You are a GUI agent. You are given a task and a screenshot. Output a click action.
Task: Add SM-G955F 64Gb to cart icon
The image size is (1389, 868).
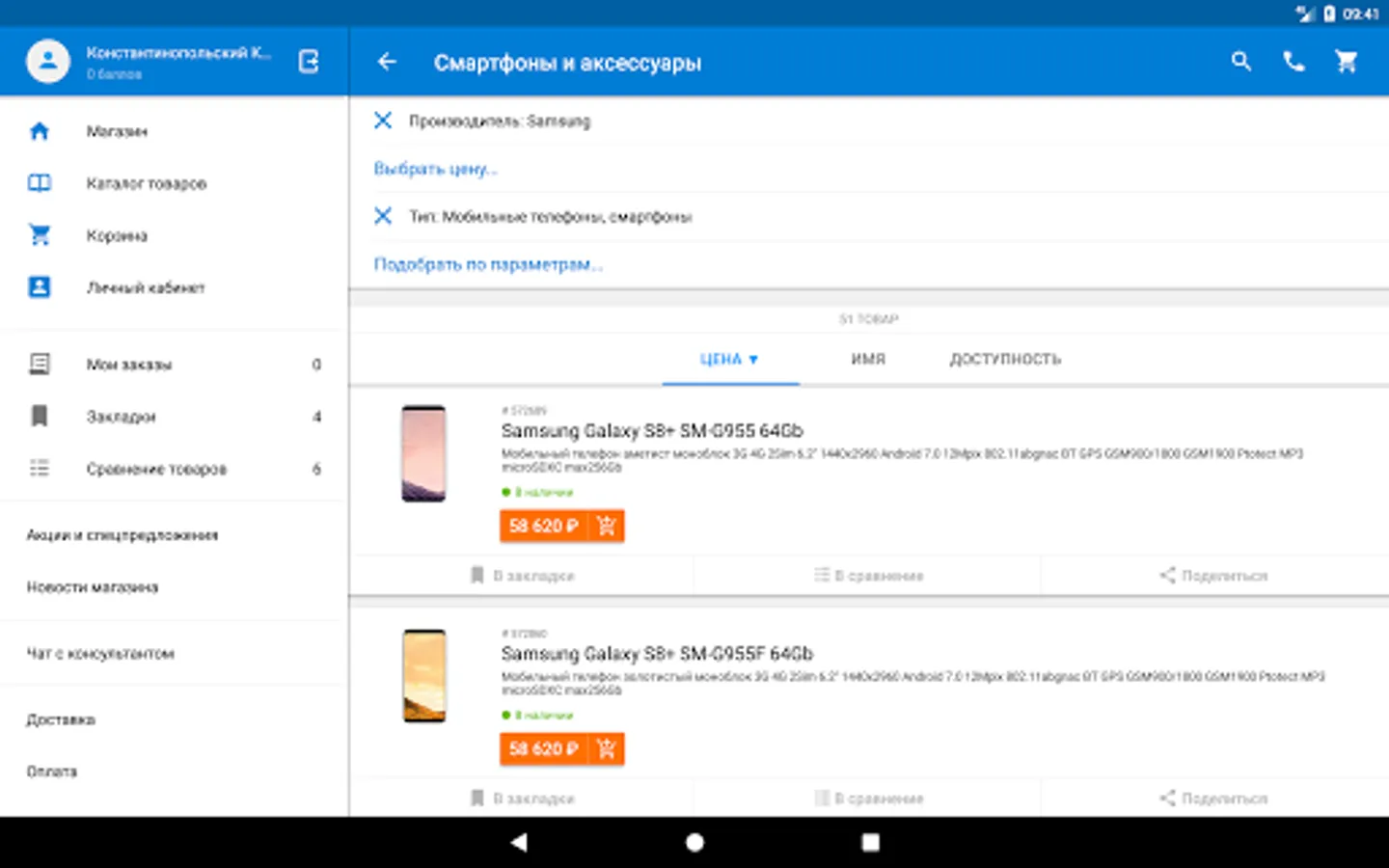[x=606, y=748]
